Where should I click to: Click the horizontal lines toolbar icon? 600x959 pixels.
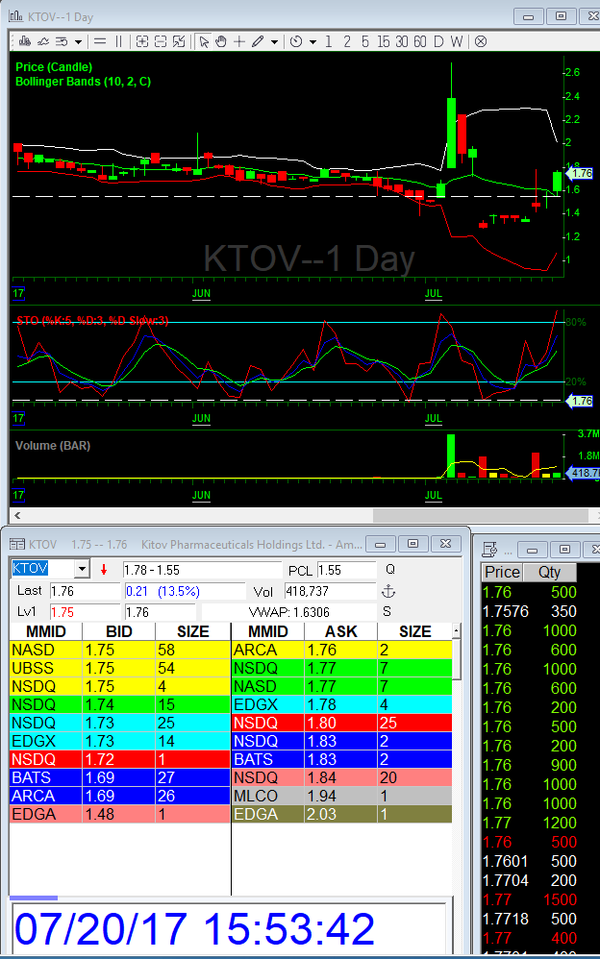[101, 41]
